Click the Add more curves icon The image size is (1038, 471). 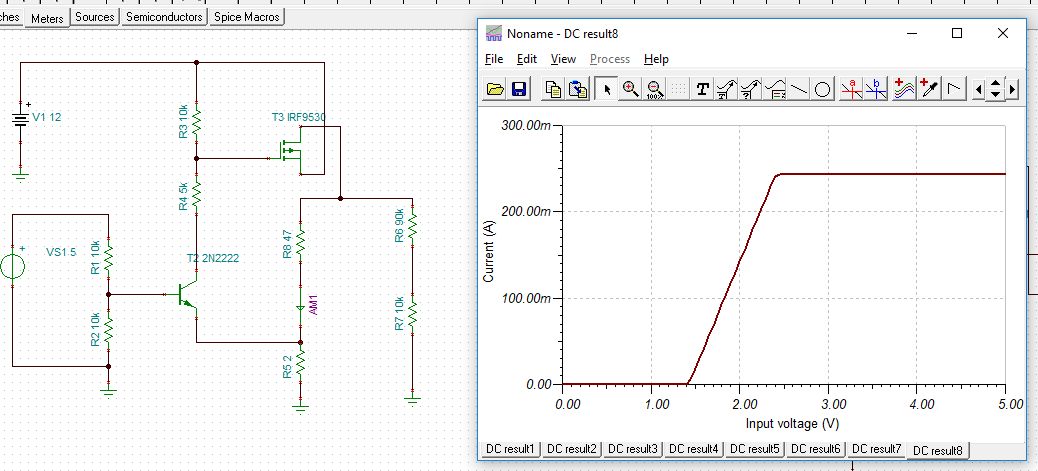(904, 89)
